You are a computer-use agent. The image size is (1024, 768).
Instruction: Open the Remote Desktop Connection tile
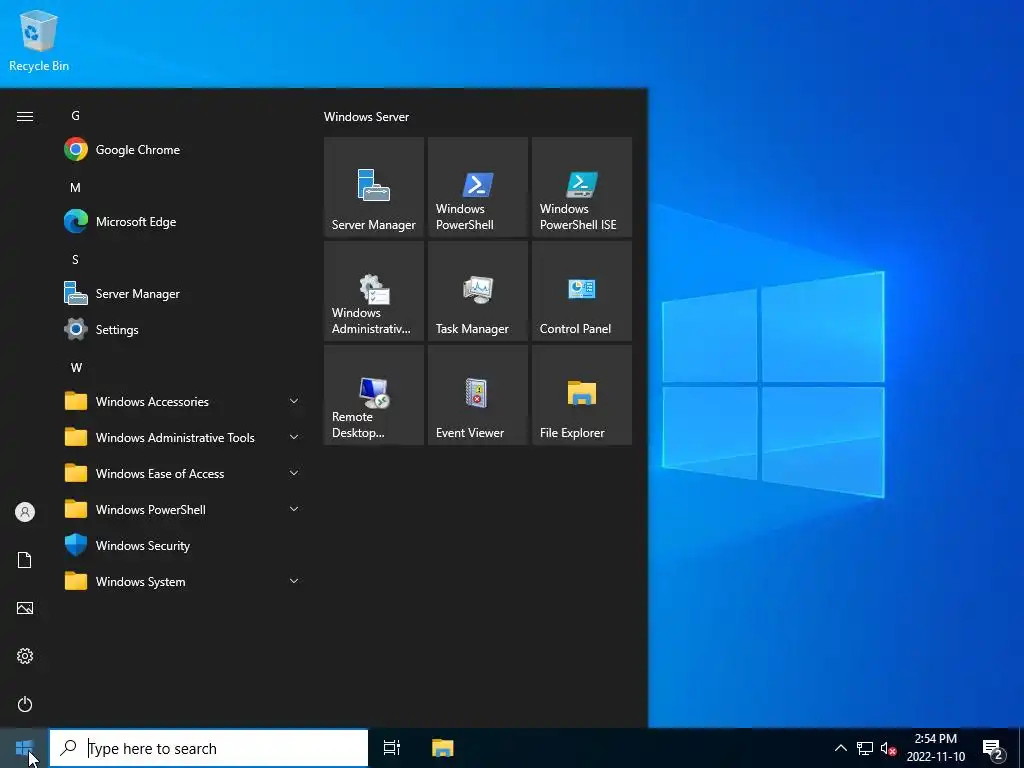[374, 394]
